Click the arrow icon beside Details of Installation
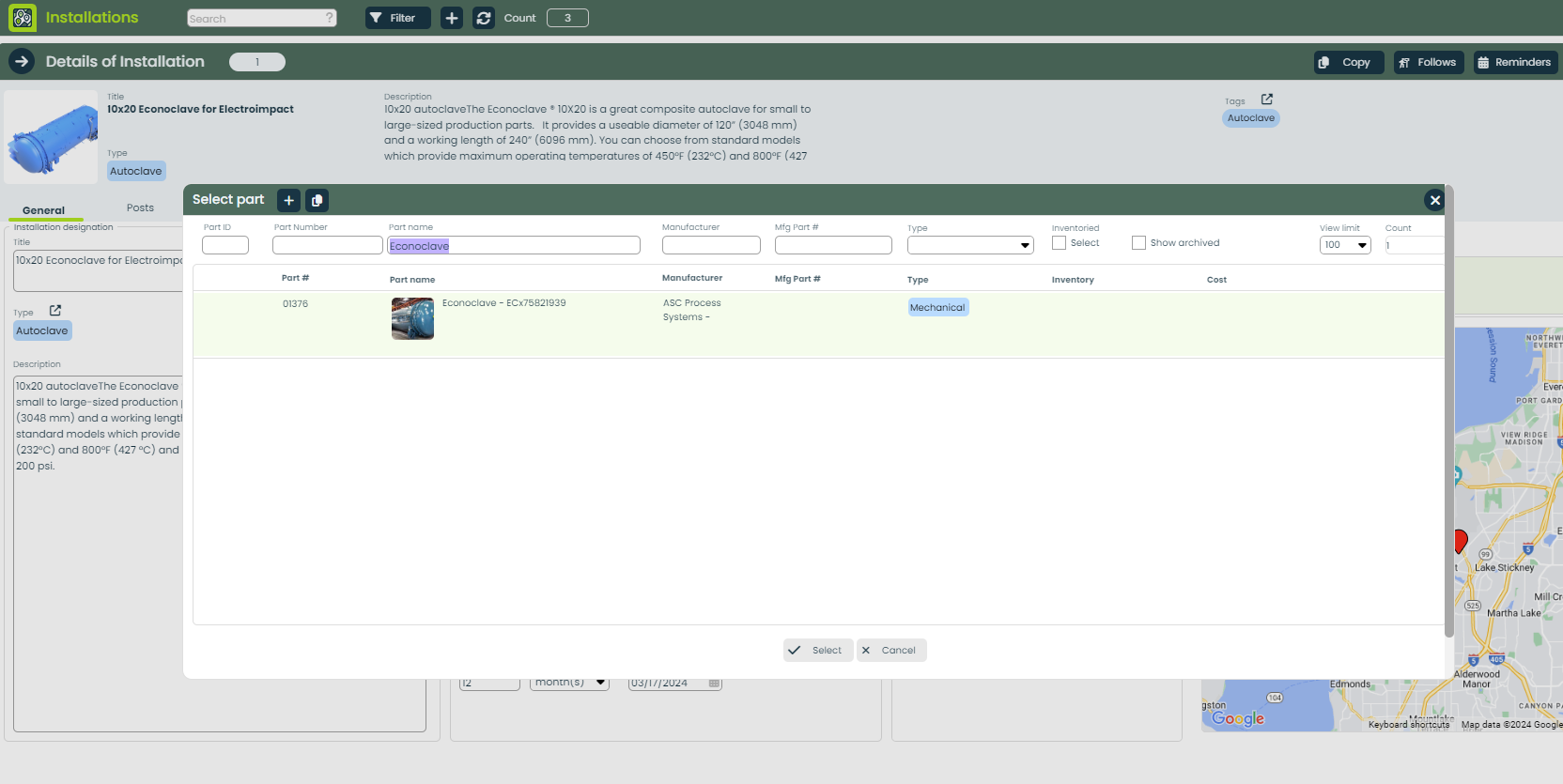The width and height of the screenshot is (1563, 784). click(22, 61)
